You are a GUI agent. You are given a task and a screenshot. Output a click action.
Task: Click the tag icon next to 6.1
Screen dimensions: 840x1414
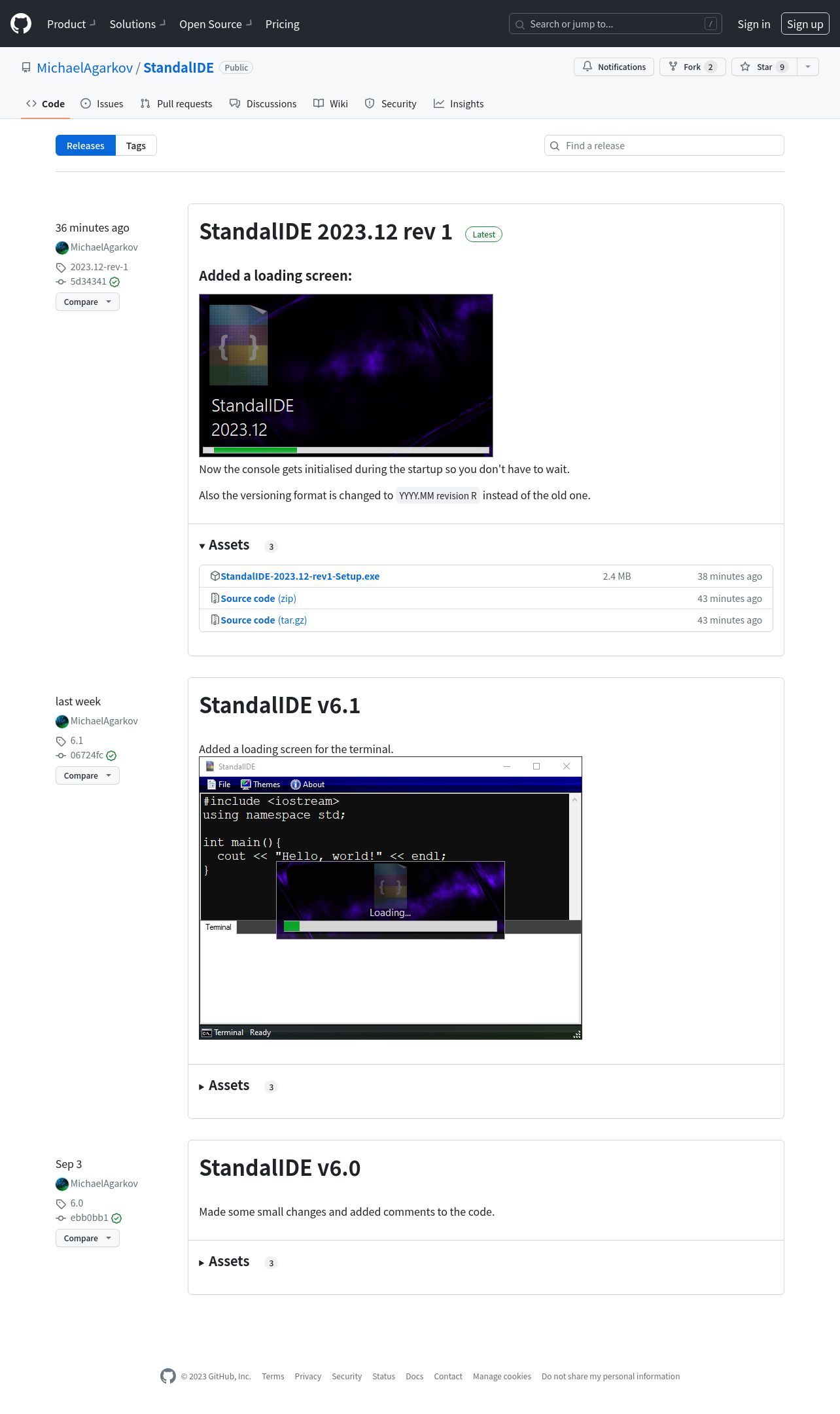click(61, 741)
